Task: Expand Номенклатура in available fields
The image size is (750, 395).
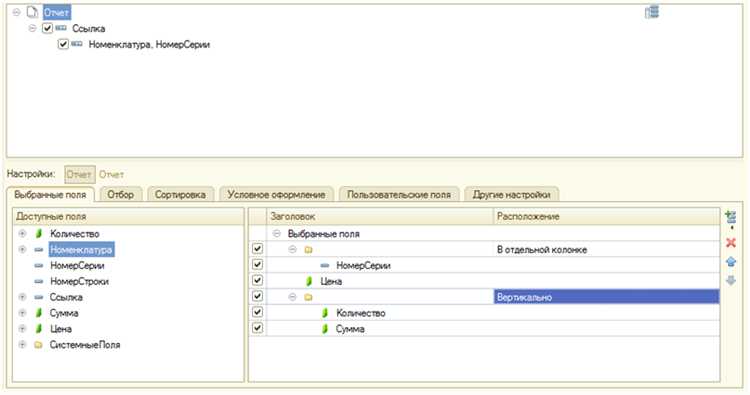Action: [x=22, y=250]
